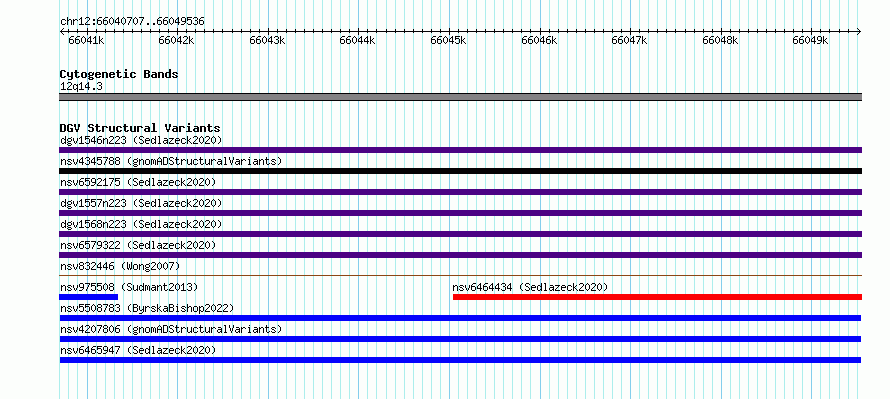
Task: Click the 66045k ruler position
Action: click(x=448, y=40)
